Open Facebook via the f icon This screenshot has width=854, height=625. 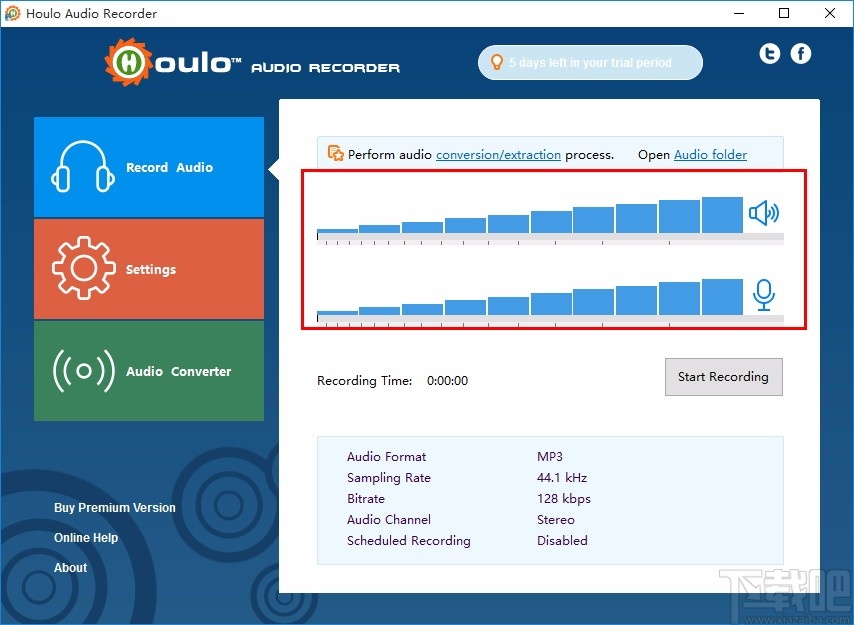[800, 54]
